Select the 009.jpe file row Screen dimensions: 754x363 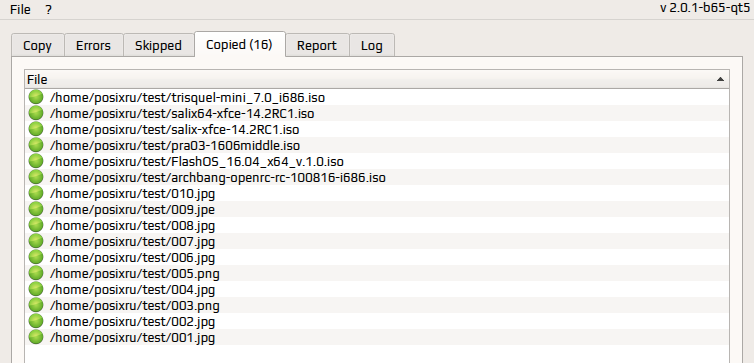click(377, 210)
